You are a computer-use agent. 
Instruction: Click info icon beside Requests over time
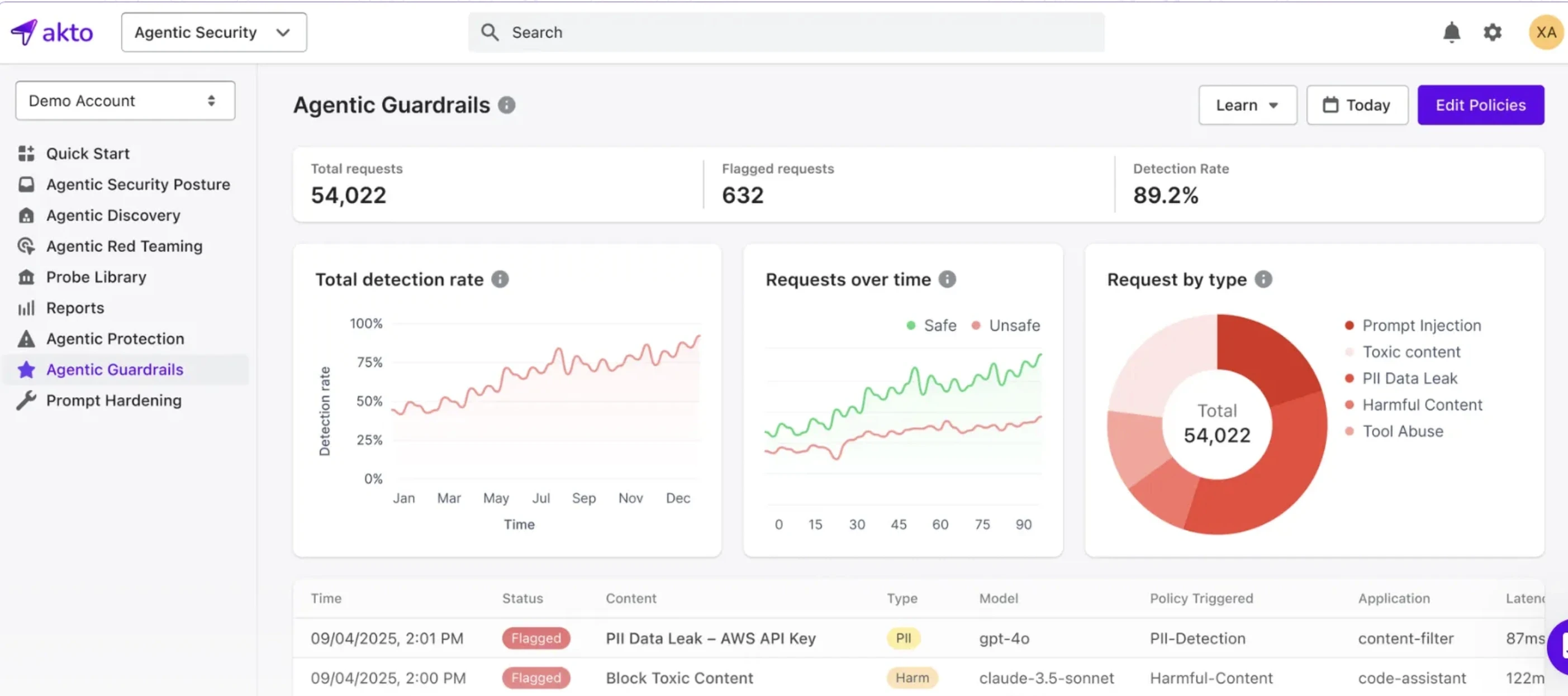pyautogui.click(x=947, y=279)
